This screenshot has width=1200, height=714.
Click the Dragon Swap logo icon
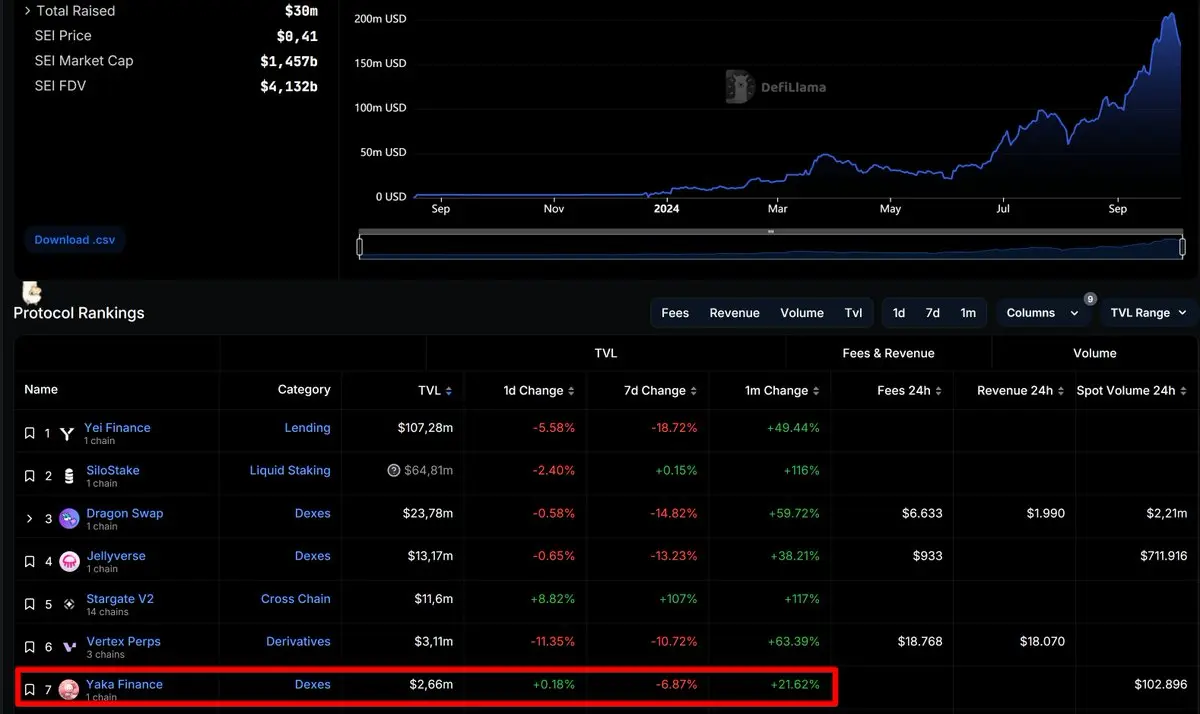tap(69, 519)
